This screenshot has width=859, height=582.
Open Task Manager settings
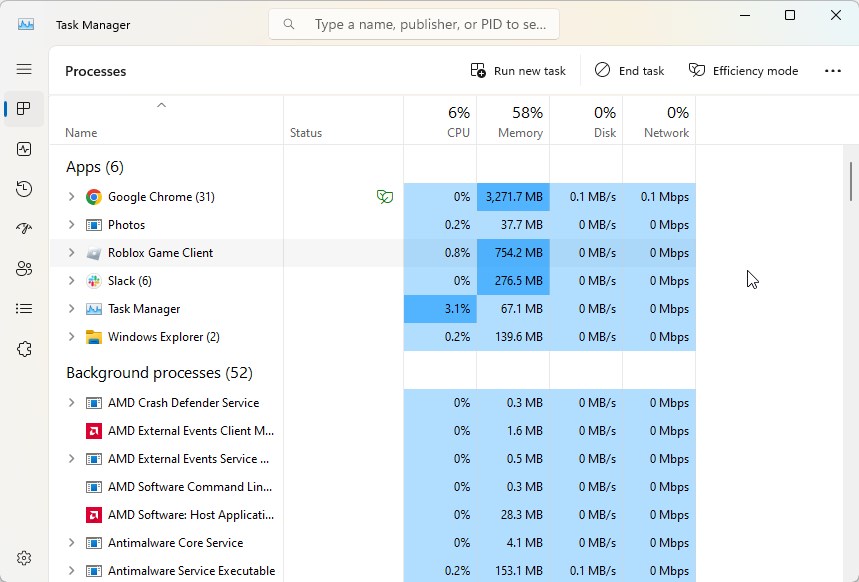click(24, 558)
